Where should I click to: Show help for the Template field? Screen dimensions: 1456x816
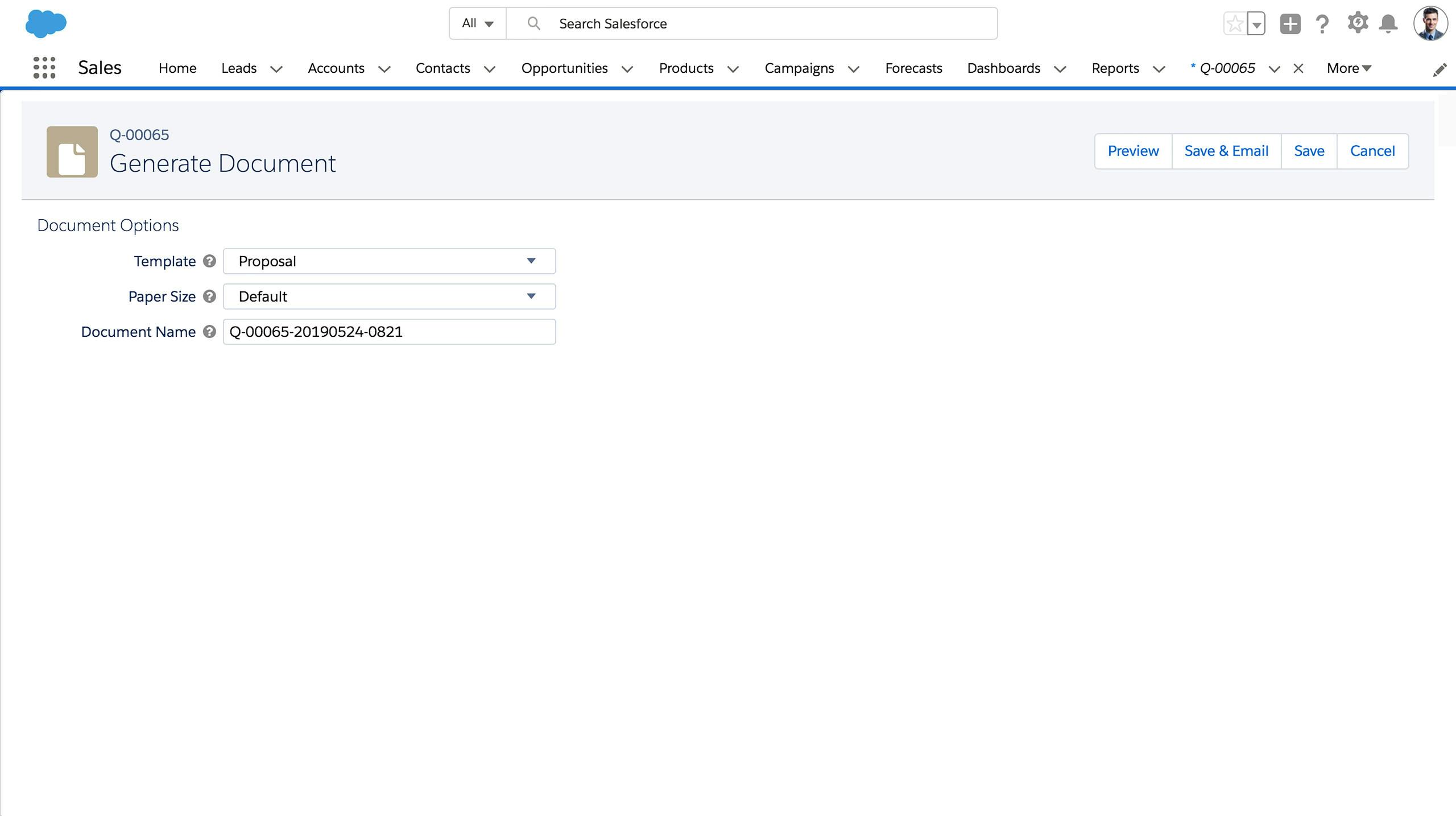point(209,261)
